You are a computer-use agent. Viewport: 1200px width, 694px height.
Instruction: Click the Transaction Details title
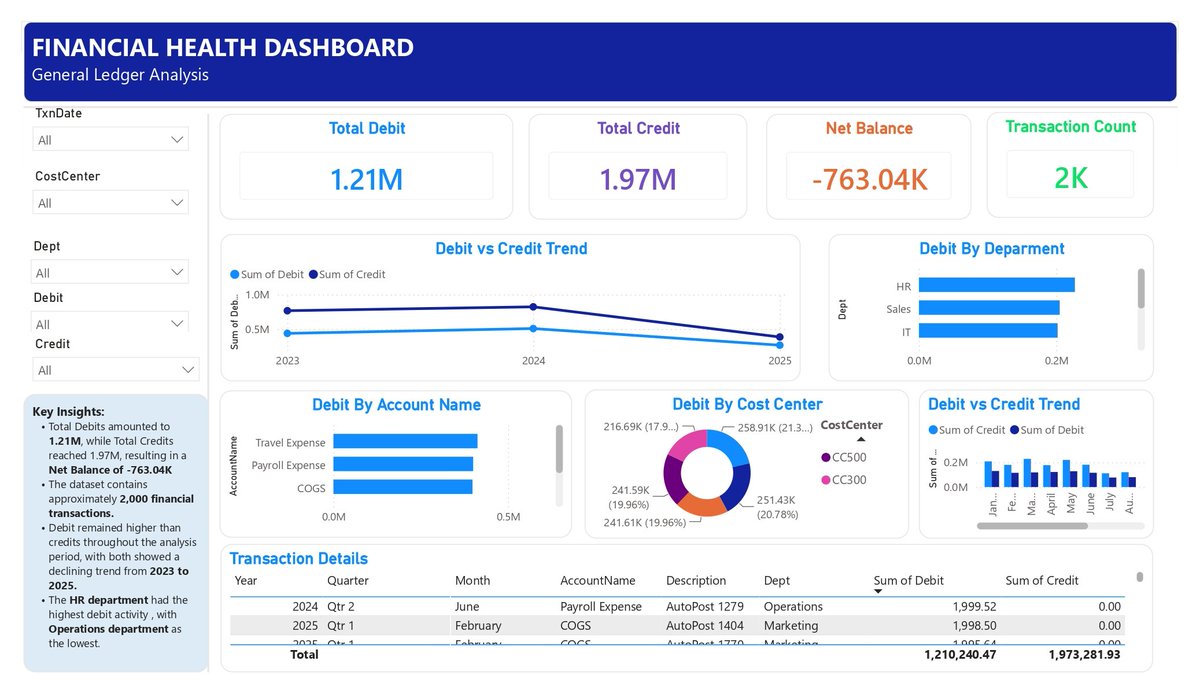tap(299, 558)
